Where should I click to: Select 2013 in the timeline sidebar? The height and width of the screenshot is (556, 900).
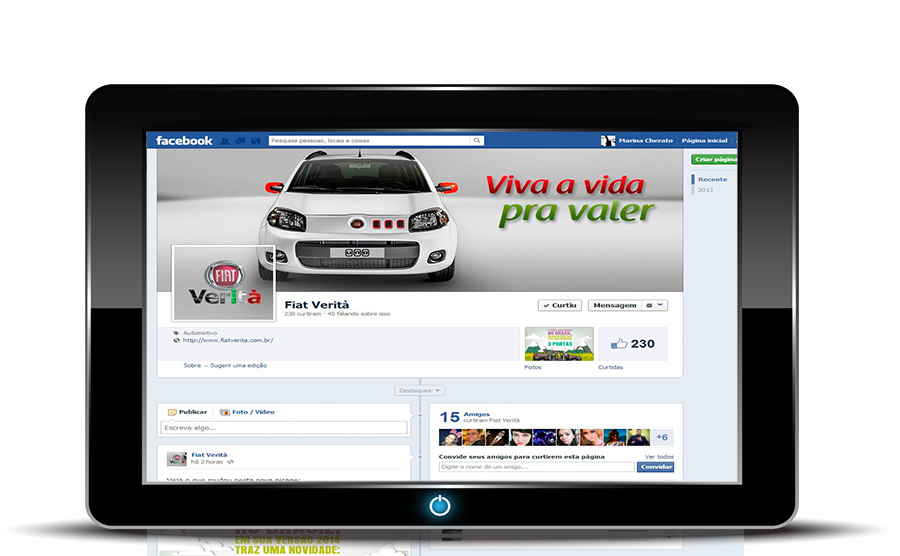705,190
